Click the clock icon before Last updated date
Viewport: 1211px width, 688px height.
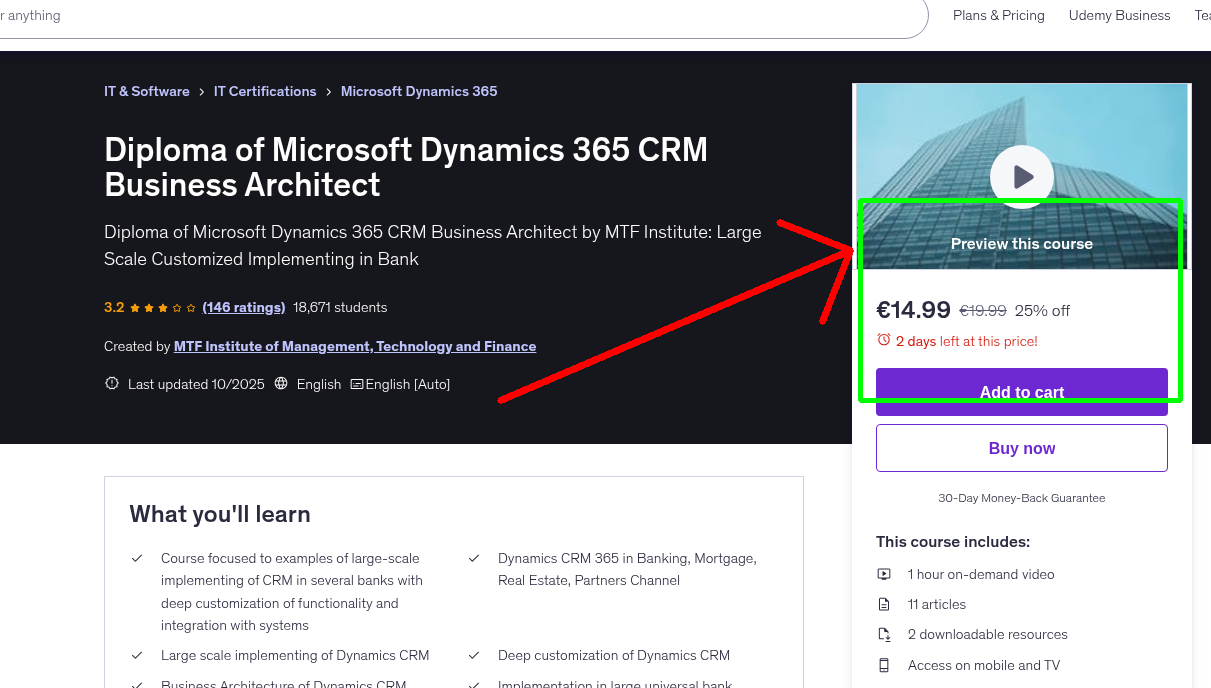[x=111, y=383]
